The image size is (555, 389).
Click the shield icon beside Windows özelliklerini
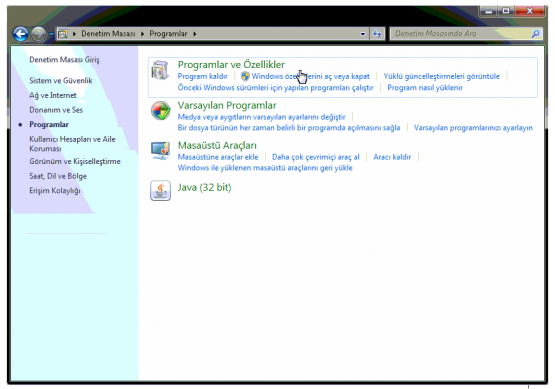pos(245,76)
